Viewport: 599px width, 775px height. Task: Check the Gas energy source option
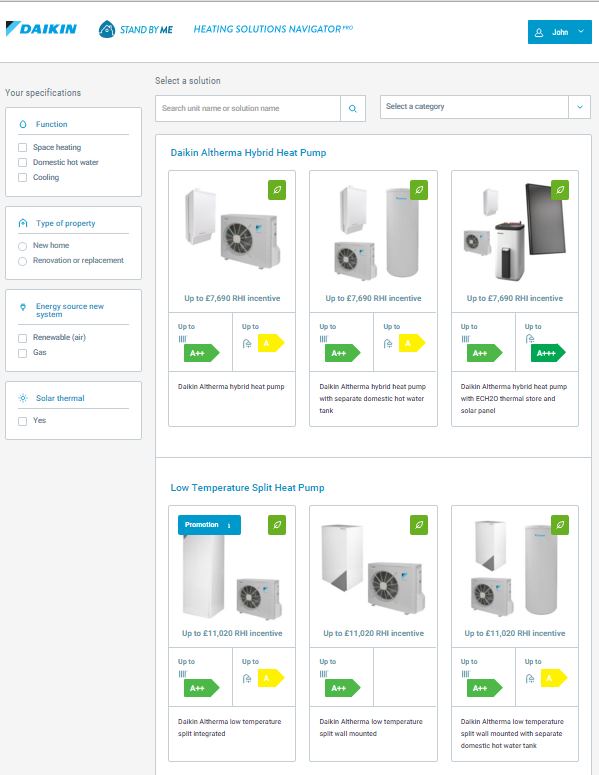pyautogui.click(x=22, y=353)
